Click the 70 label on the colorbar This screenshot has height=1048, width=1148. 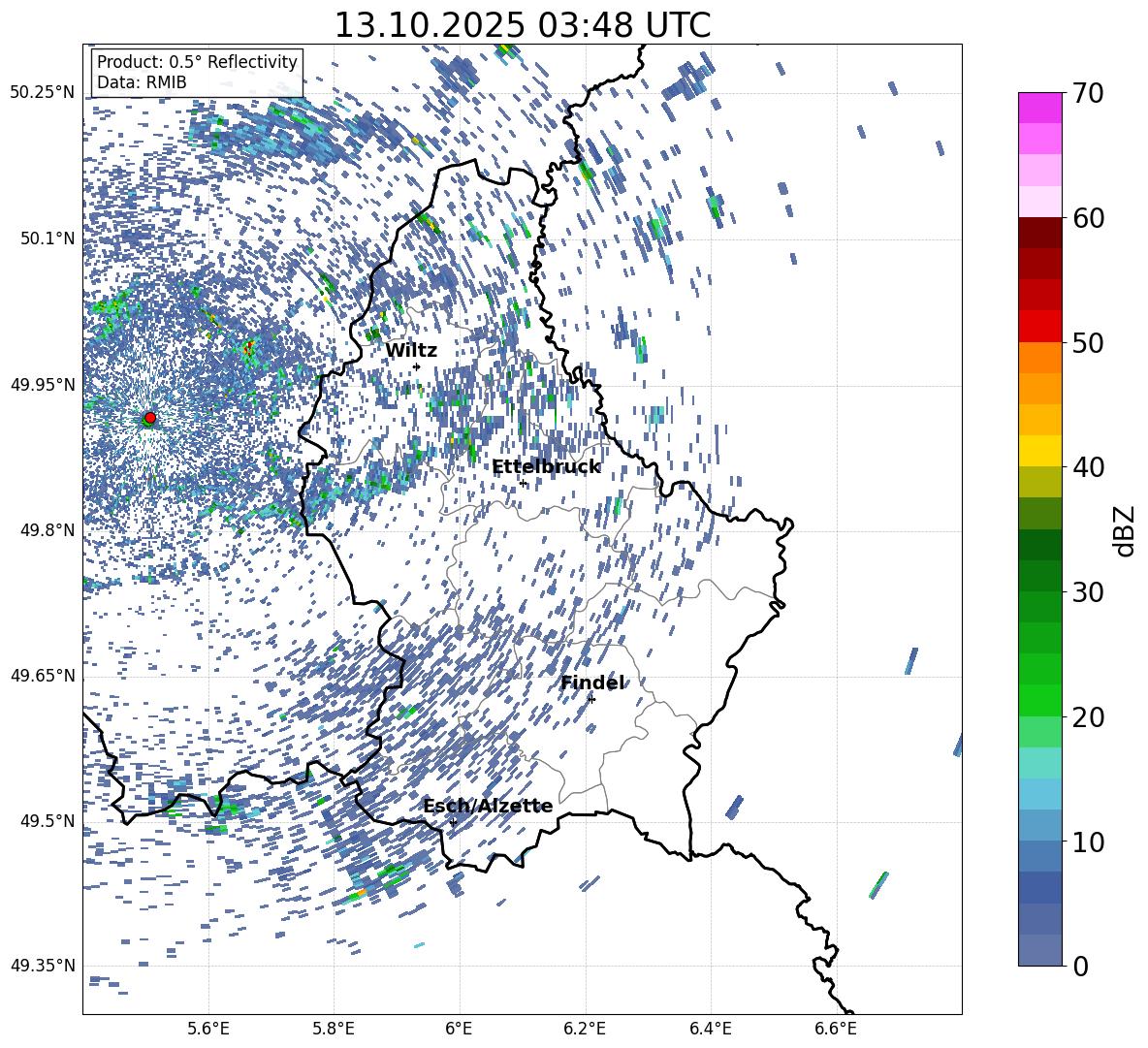pos(1088,94)
